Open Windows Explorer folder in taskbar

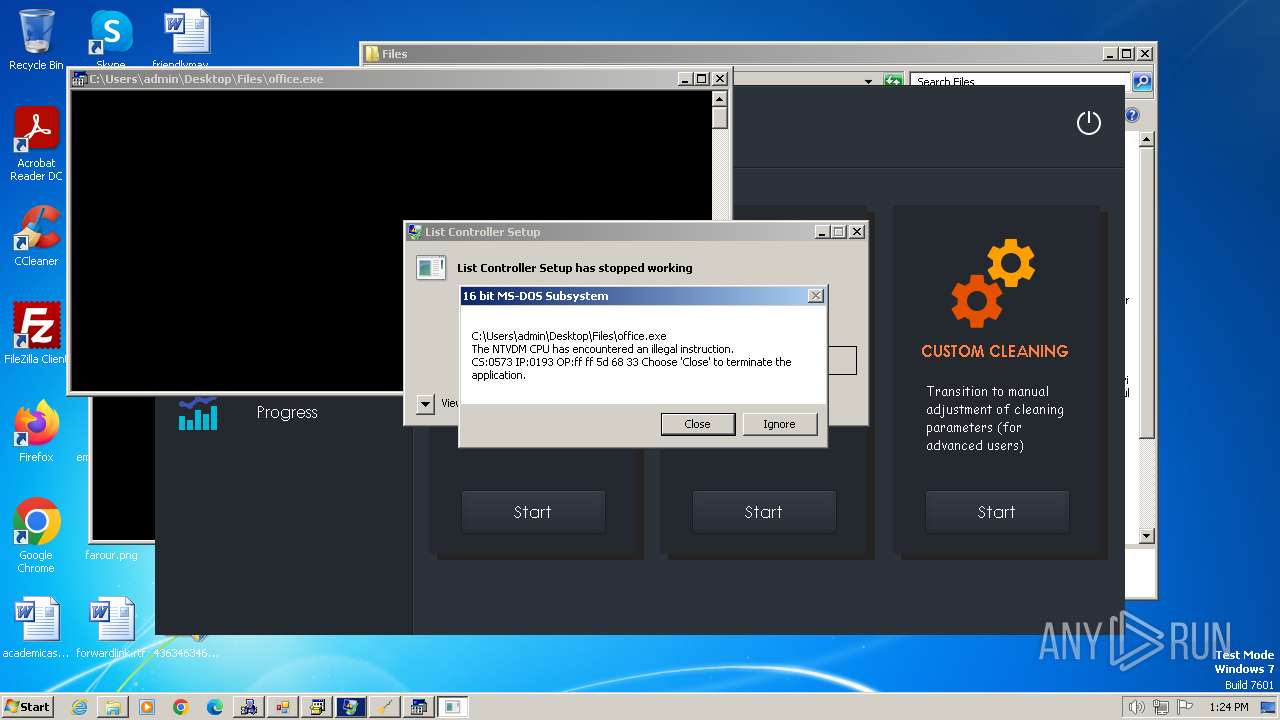click(x=113, y=707)
